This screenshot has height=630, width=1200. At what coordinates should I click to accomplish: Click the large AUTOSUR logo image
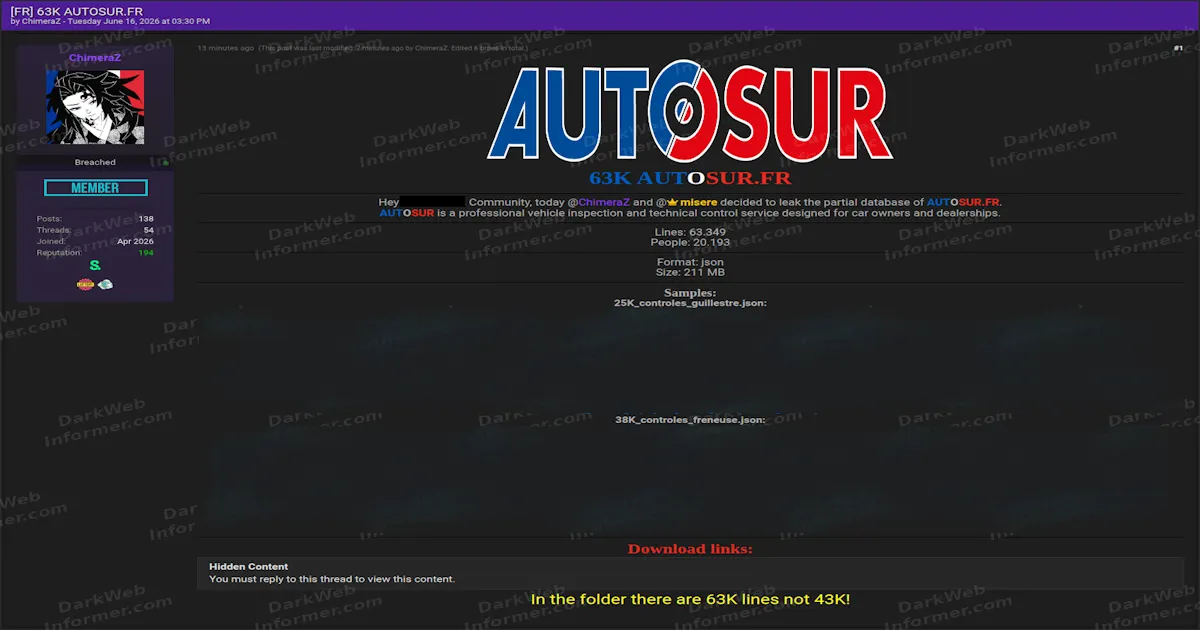click(x=690, y=112)
